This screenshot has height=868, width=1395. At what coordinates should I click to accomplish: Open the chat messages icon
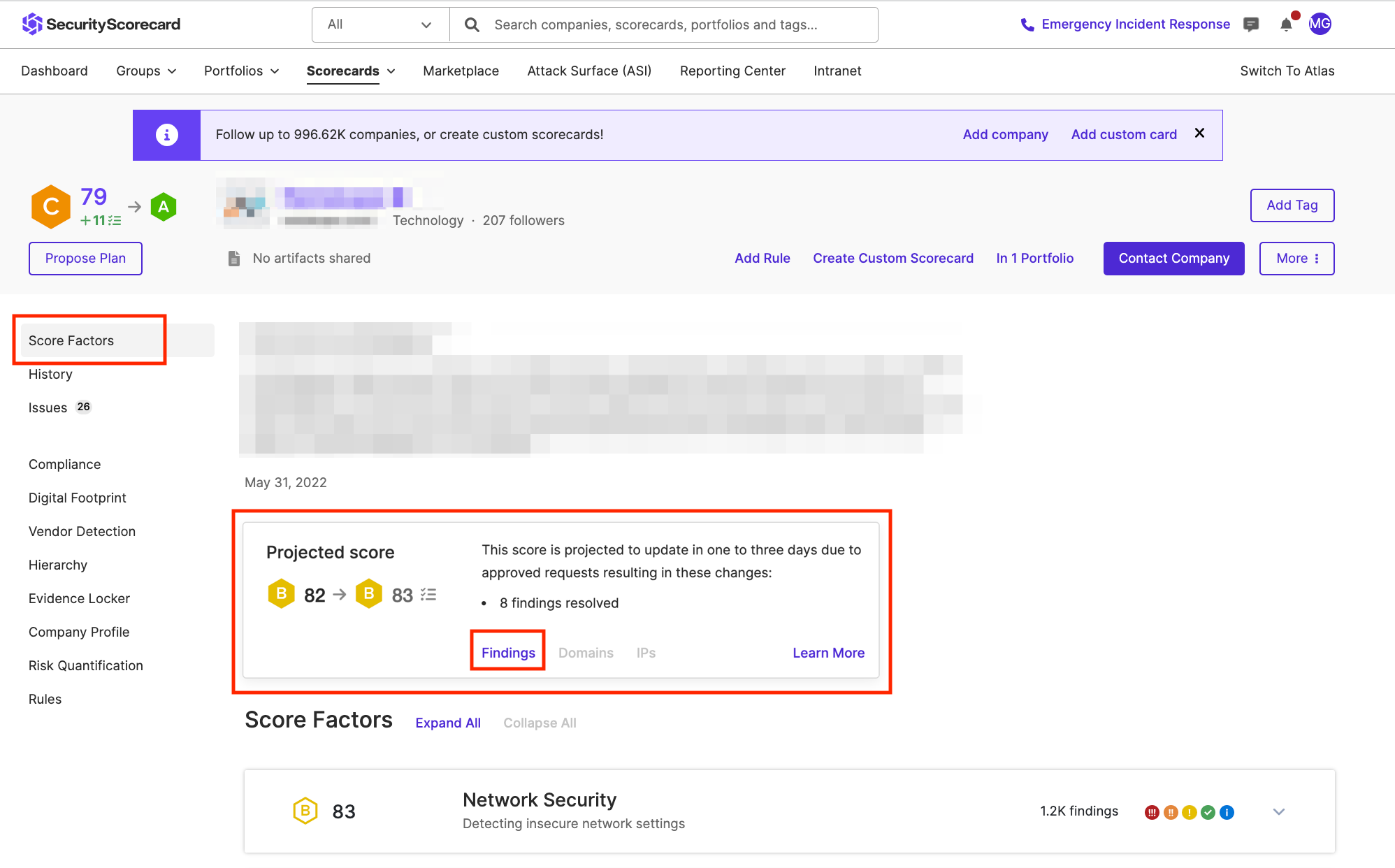point(1251,24)
